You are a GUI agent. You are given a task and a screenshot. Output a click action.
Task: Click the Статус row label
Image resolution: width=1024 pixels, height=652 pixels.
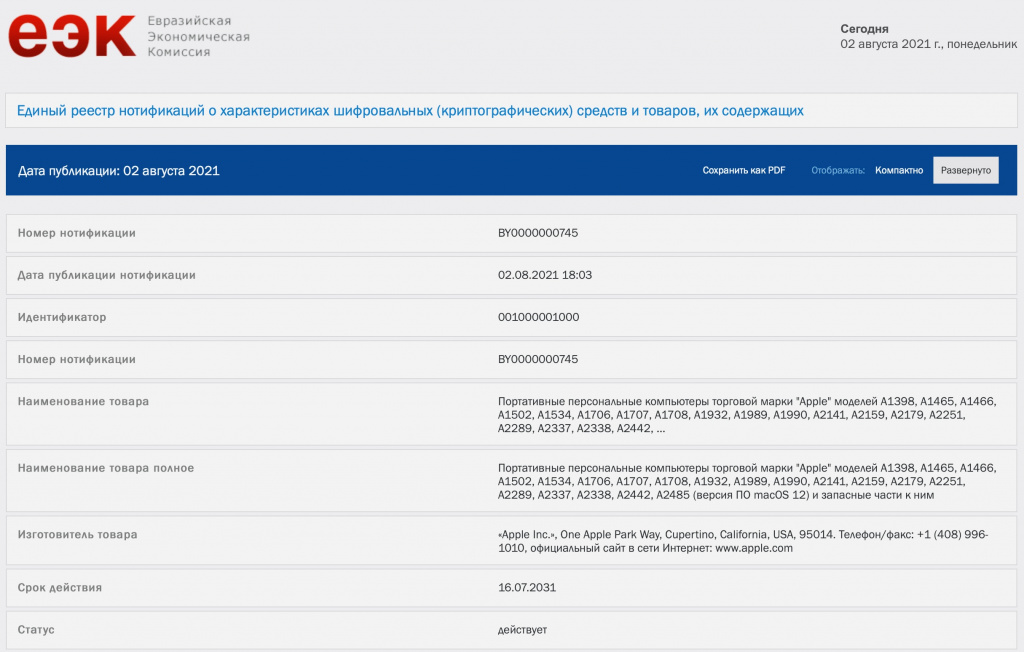tap(36, 630)
